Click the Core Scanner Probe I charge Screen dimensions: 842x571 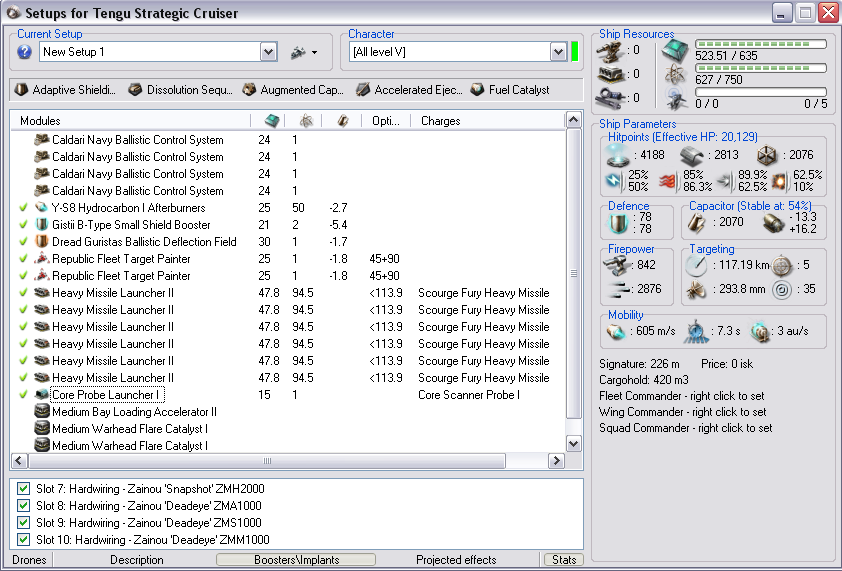(469, 395)
